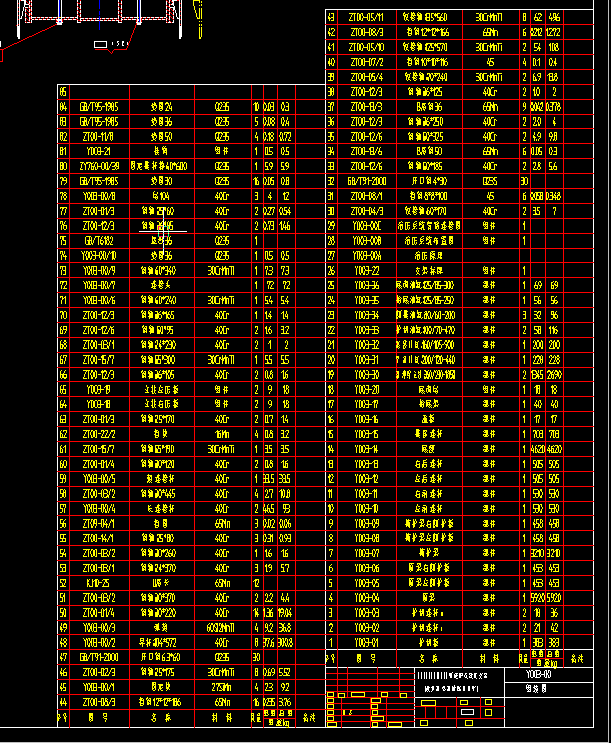The height and width of the screenshot is (743, 611).
Task: Select YX08-00/2 code in row 48
Action: [99, 643]
